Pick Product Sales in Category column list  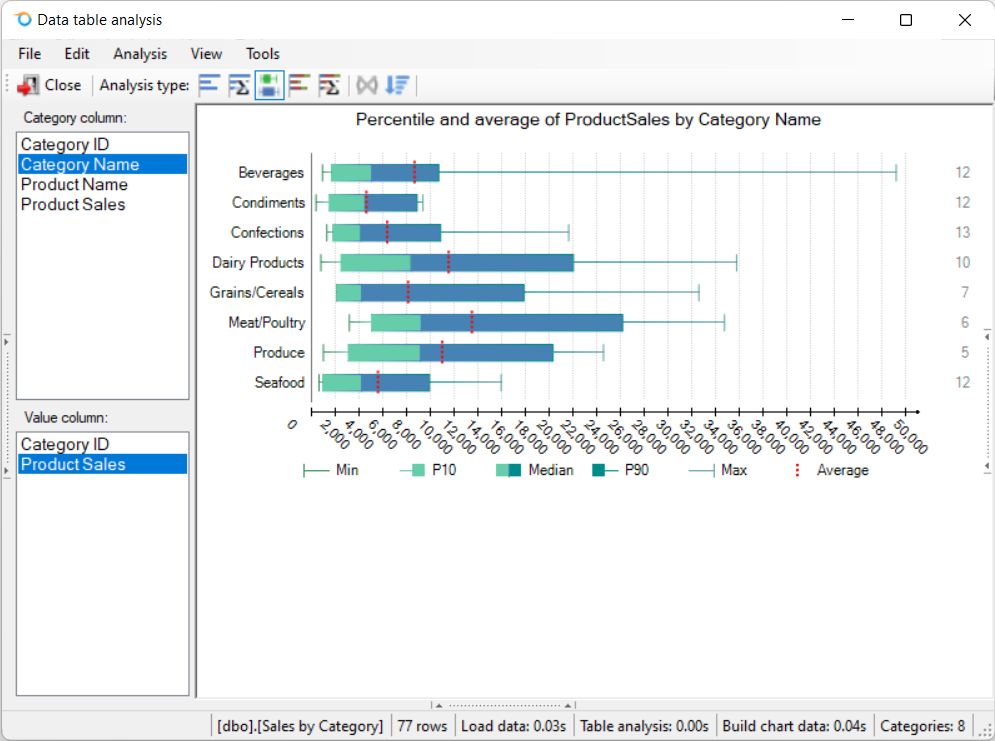[73, 205]
